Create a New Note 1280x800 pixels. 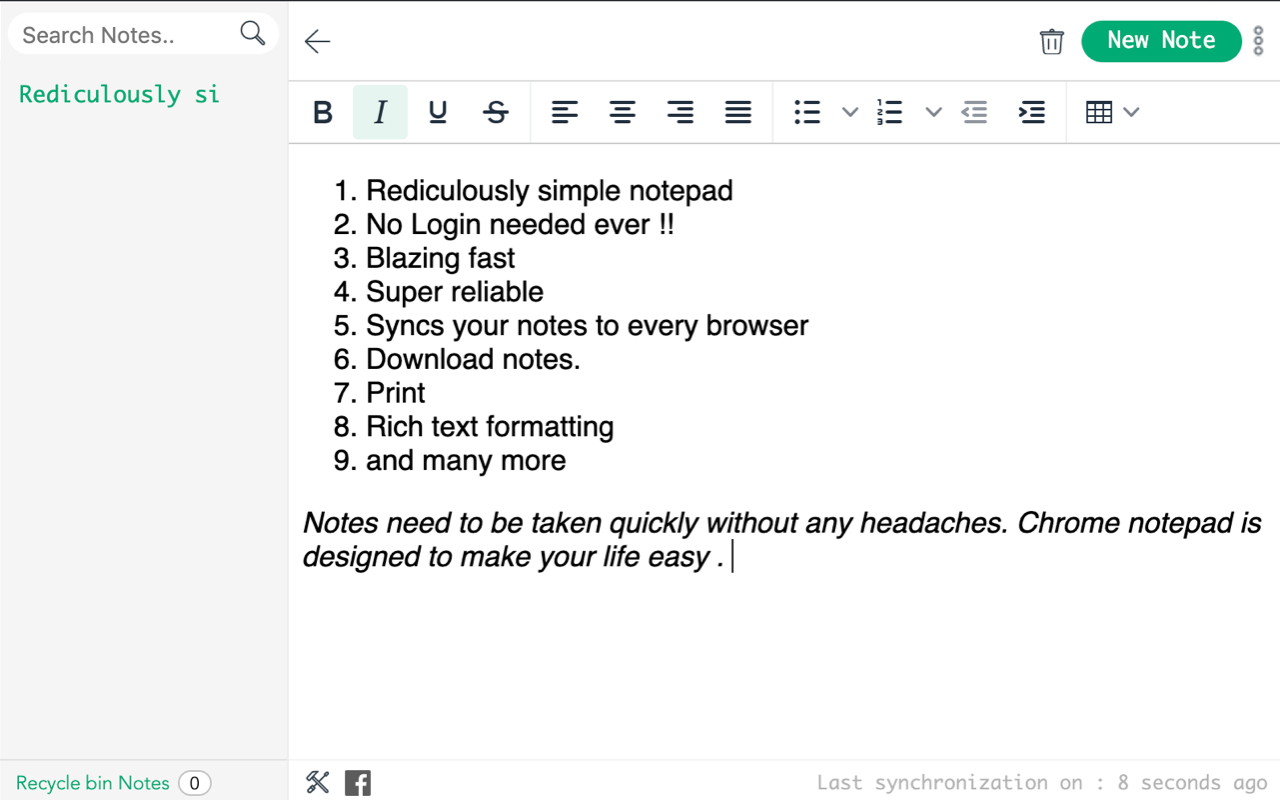(1161, 41)
